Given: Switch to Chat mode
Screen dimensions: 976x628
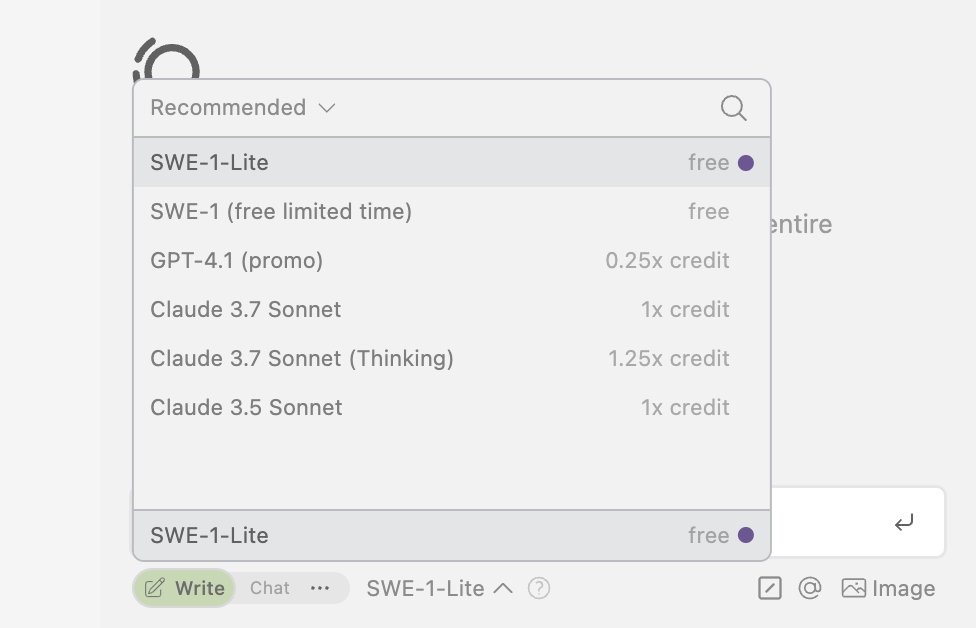Looking at the screenshot, I should tap(270, 588).
